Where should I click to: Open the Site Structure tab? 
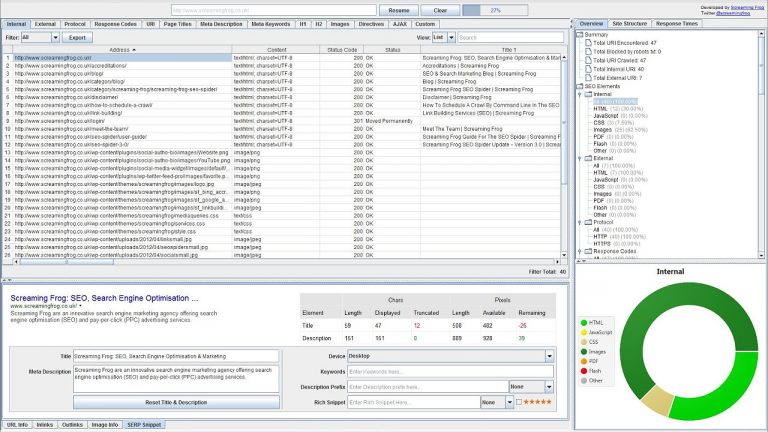[x=629, y=24]
